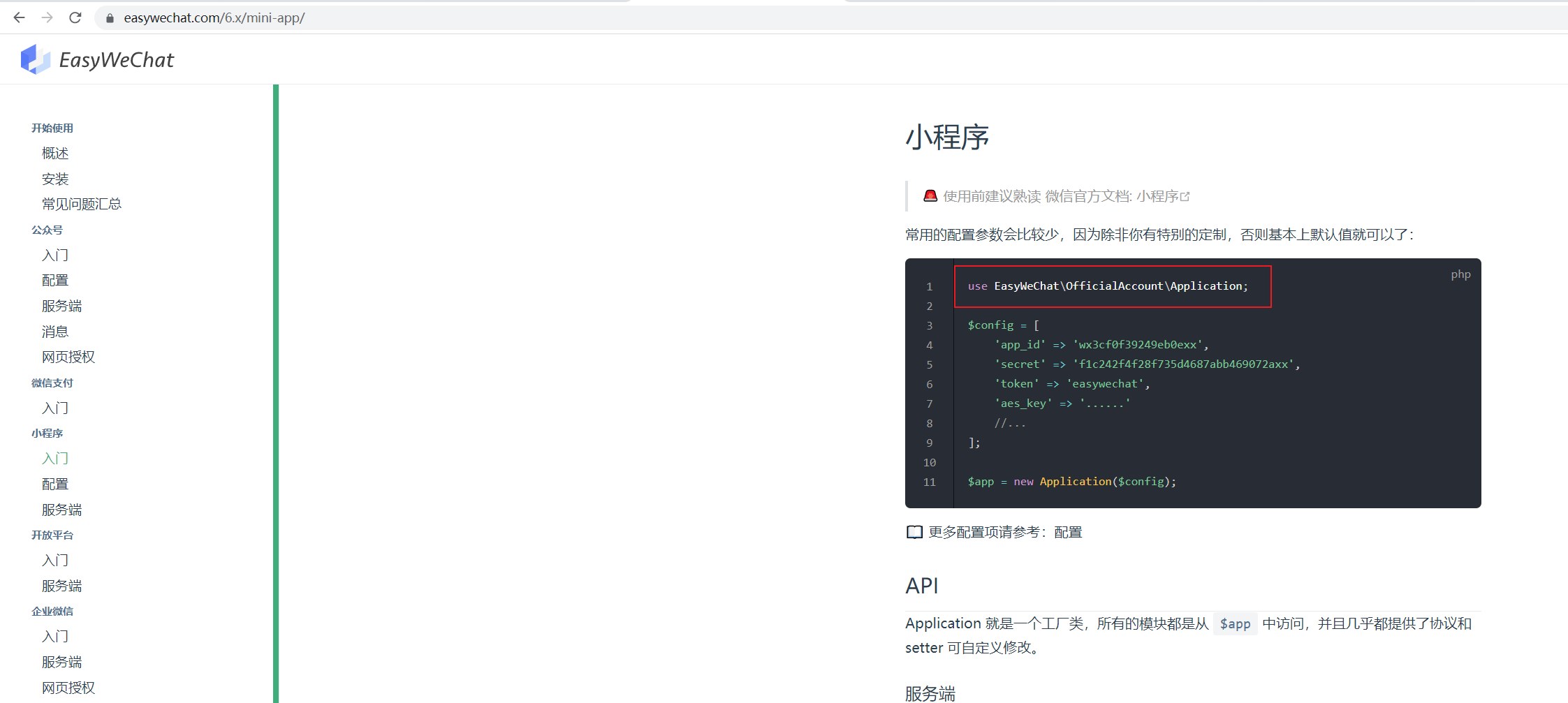Select 安装 in the sidebar
This screenshot has height=703, width=1568.
coord(55,178)
